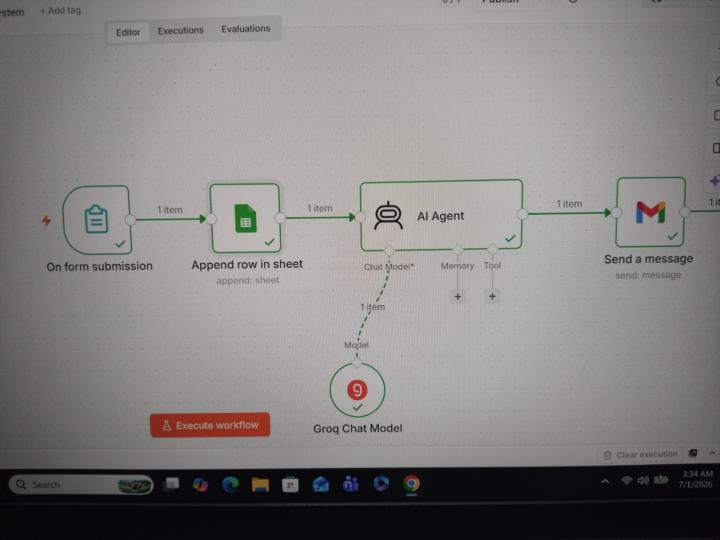Click the panel icon beside Clear execution
This screenshot has height=540, width=720.
click(x=693, y=454)
